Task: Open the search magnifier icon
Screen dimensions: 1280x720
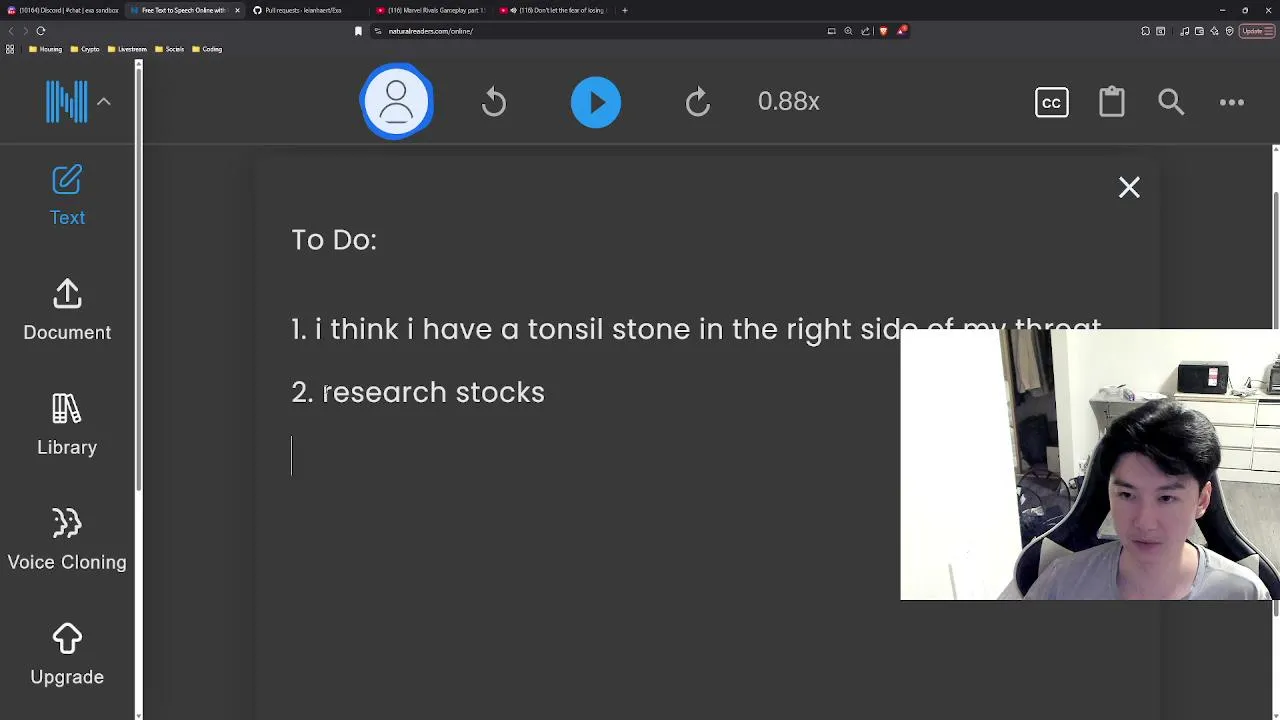Action: pyautogui.click(x=1171, y=102)
